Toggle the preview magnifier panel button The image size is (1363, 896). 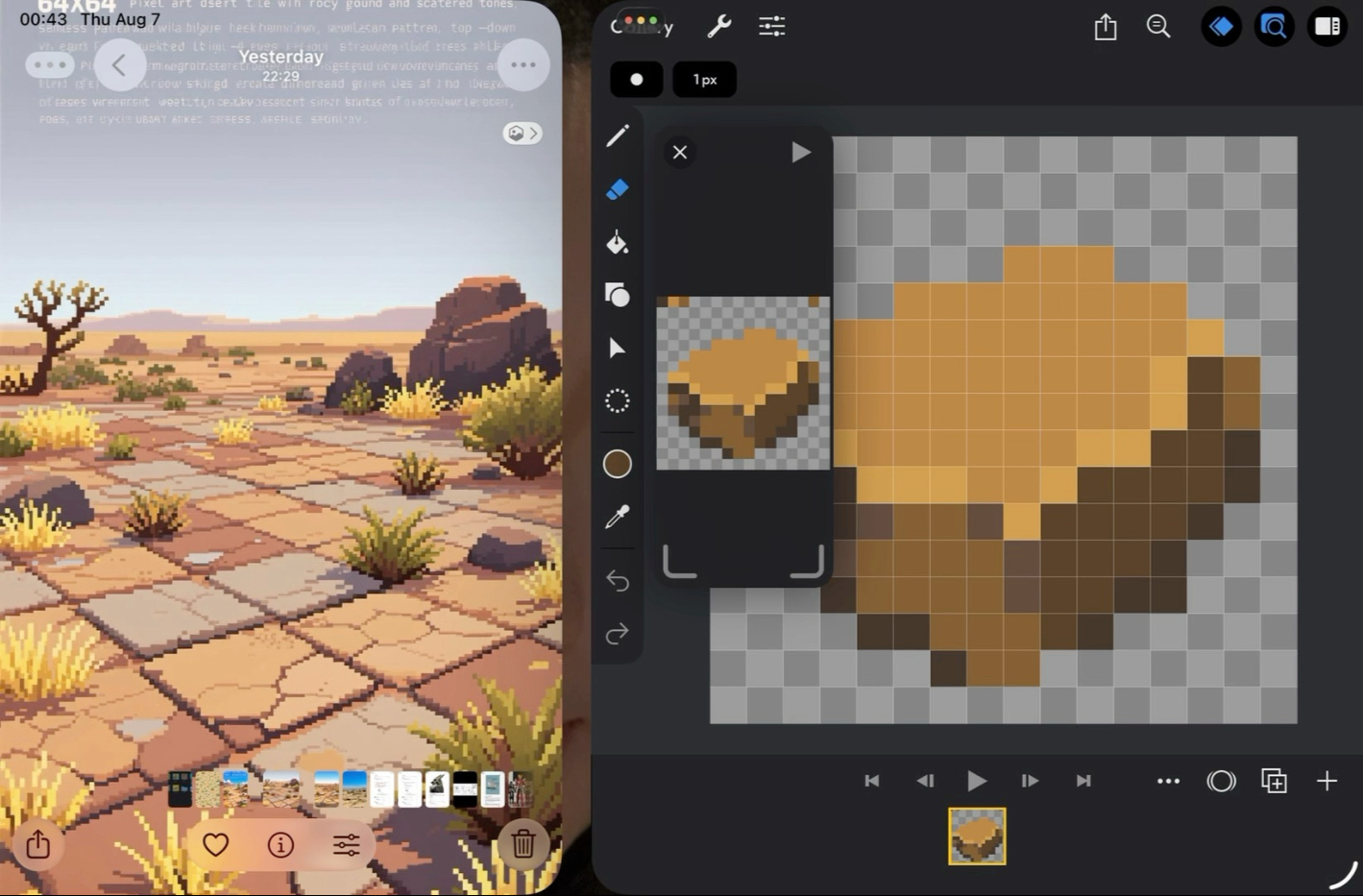point(1274,27)
